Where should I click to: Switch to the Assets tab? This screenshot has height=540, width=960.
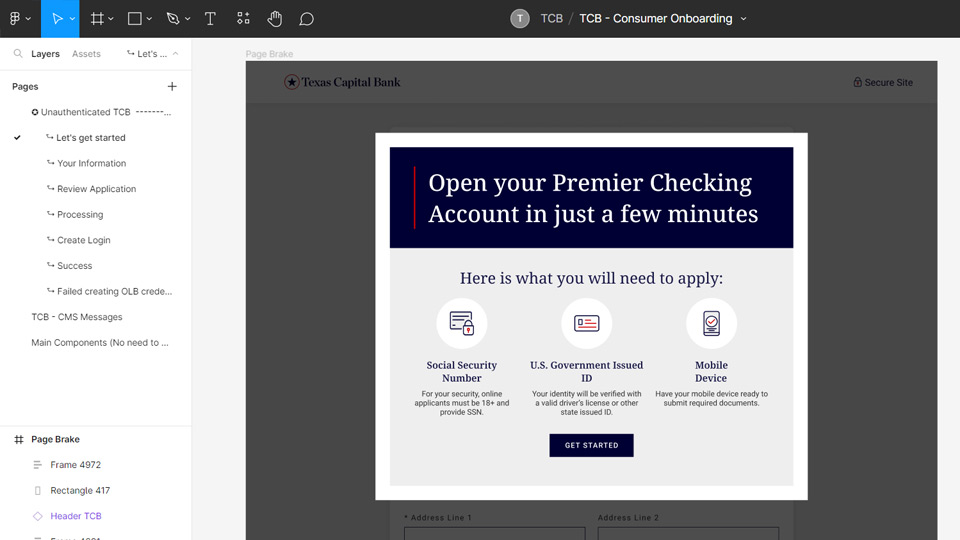[x=86, y=54]
